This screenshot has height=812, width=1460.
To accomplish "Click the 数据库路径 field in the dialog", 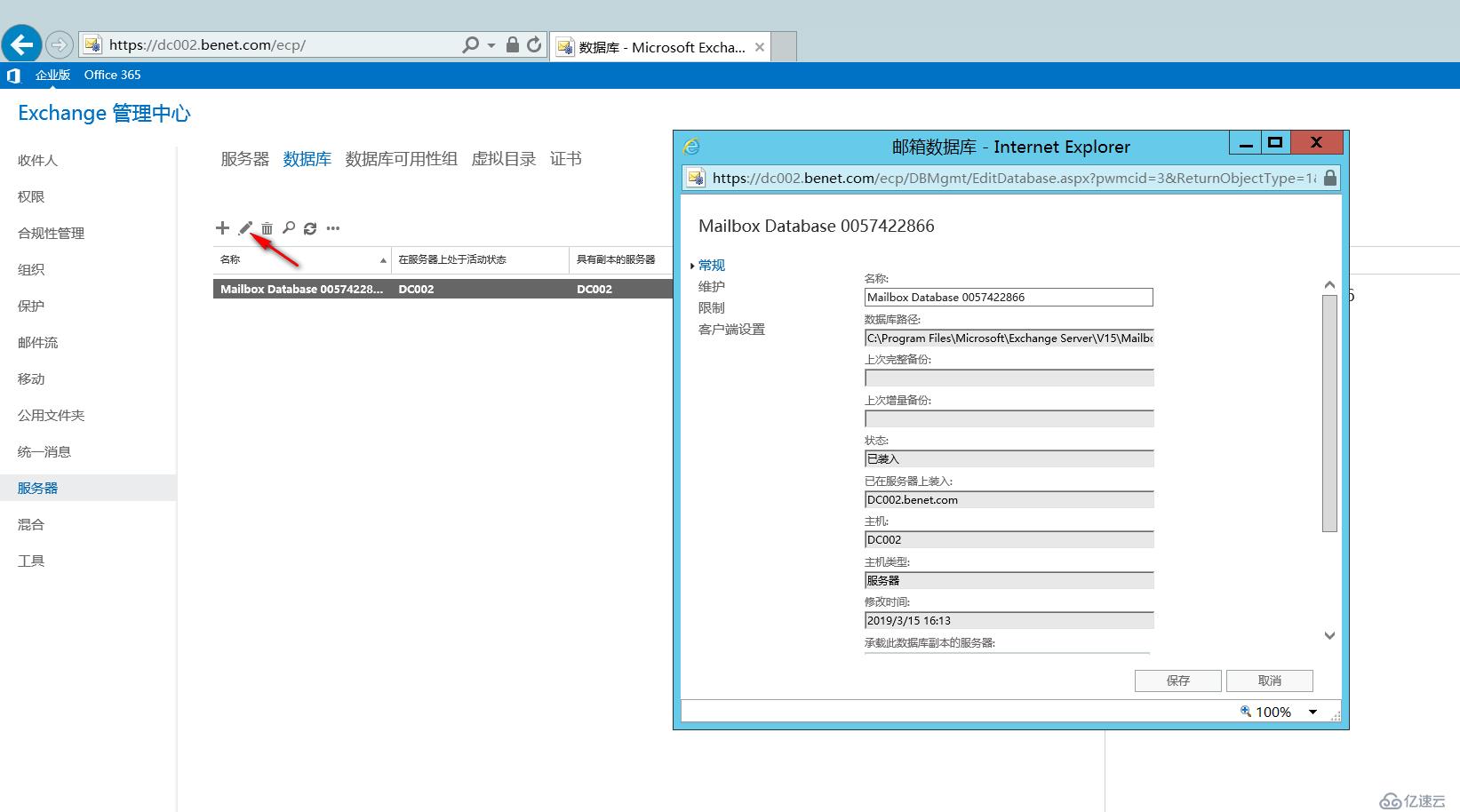I will coord(1009,338).
